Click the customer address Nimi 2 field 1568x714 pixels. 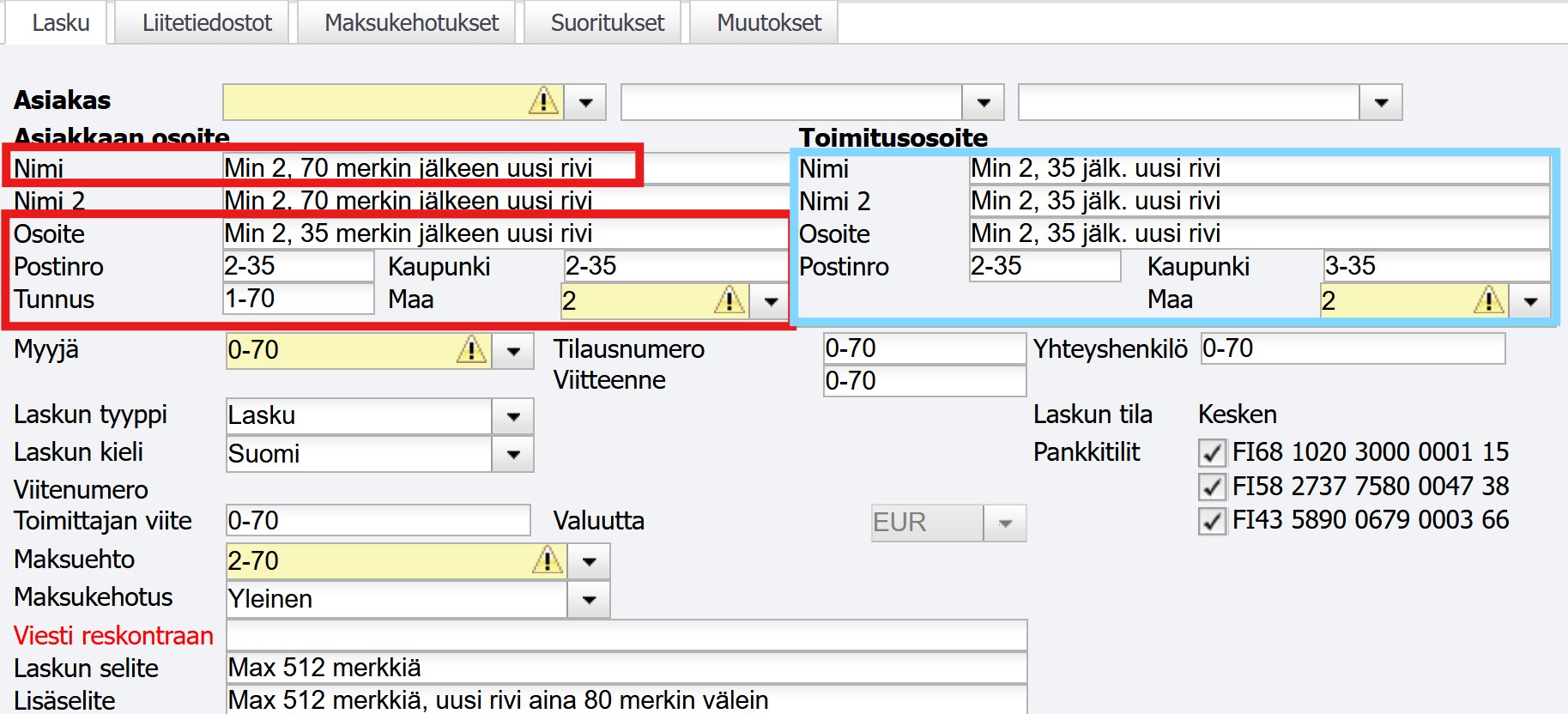click(x=506, y=201)
